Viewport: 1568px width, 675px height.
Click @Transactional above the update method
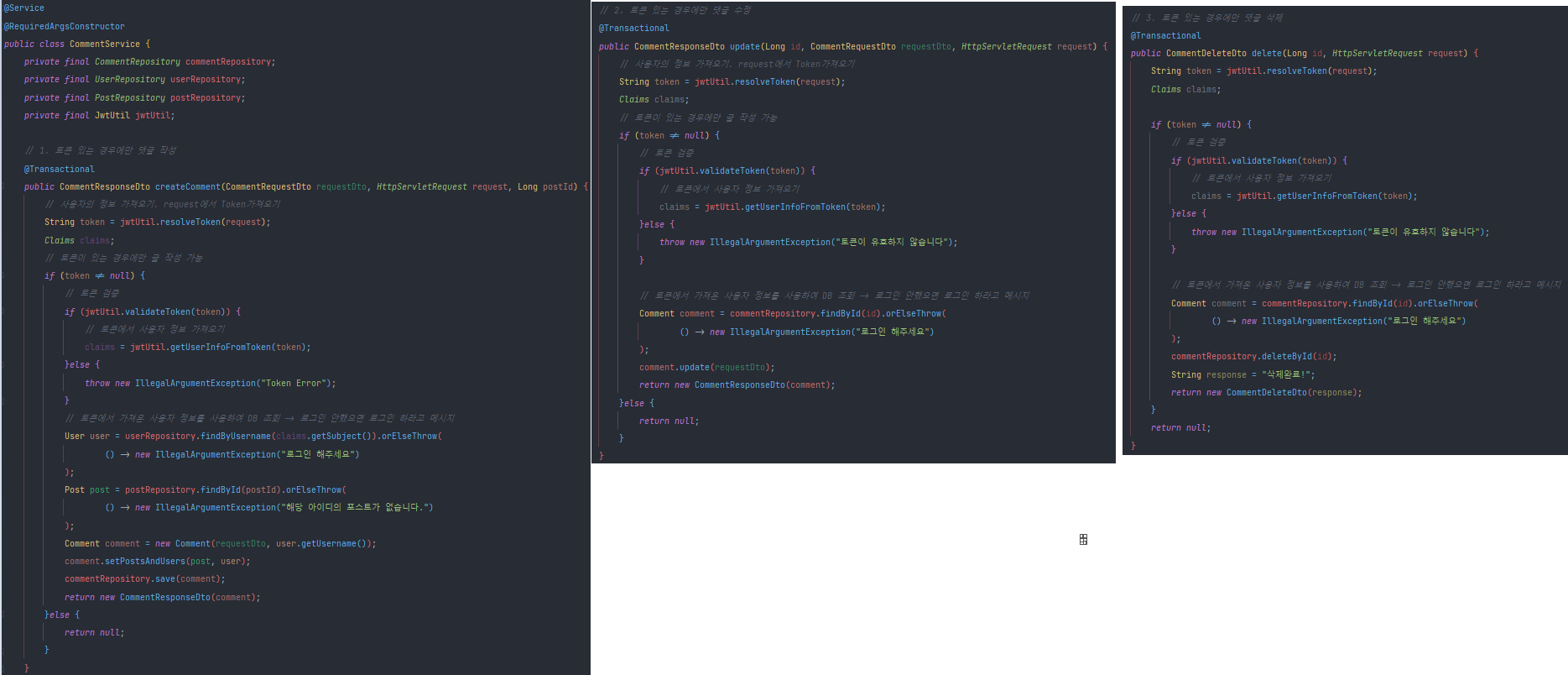[634, 28]
